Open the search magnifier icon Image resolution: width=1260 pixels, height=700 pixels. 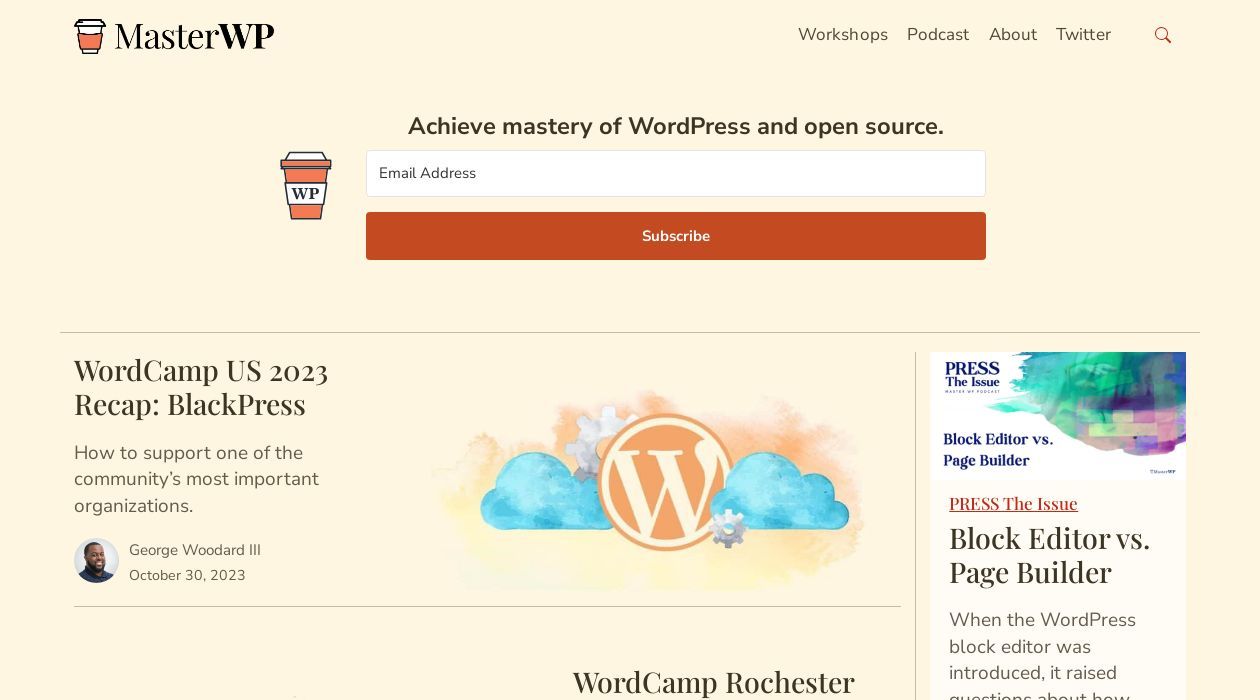coord(1162,35)
